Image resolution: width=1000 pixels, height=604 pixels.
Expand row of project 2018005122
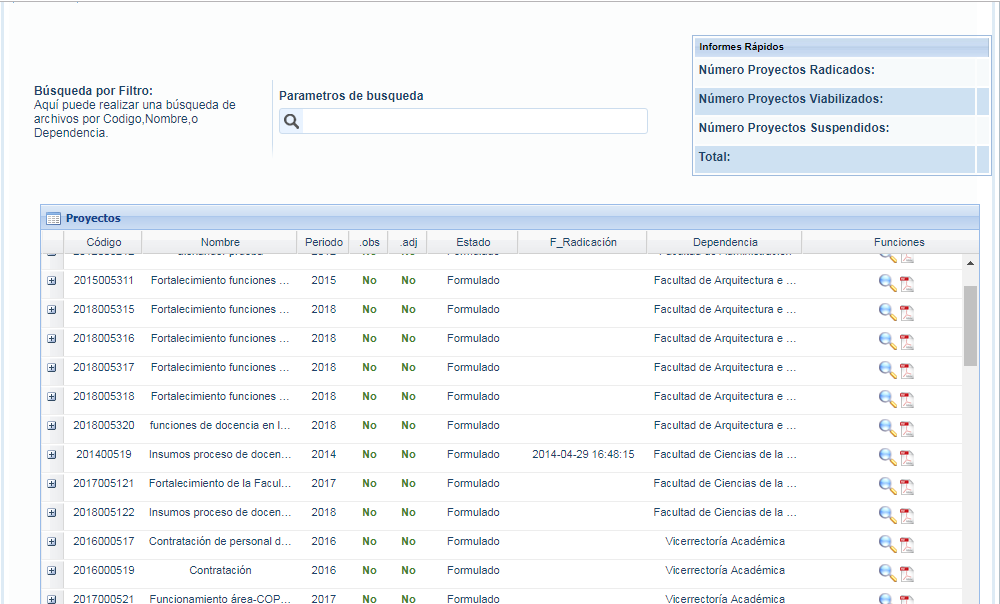tap(52, 513)
